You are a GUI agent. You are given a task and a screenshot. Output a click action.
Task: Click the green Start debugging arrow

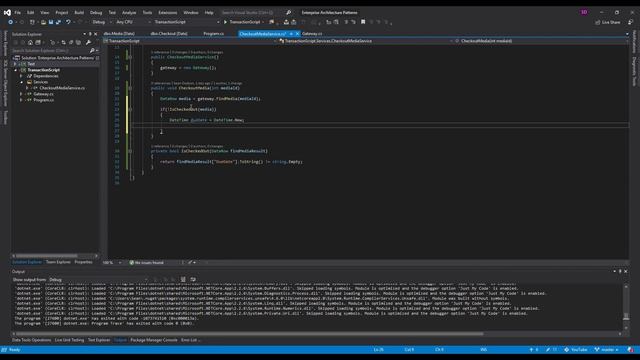[x=225, y=22]
